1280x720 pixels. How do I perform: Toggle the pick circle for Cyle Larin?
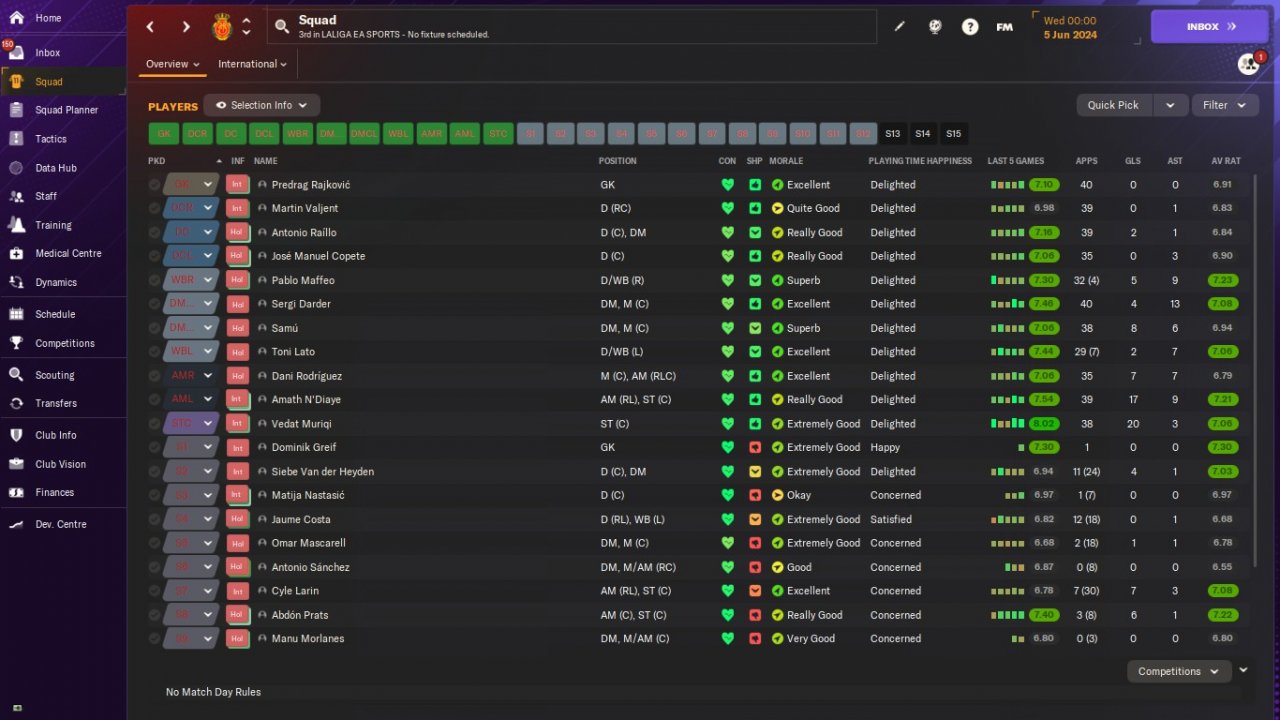pyautogui.click(x=154, y=591)
